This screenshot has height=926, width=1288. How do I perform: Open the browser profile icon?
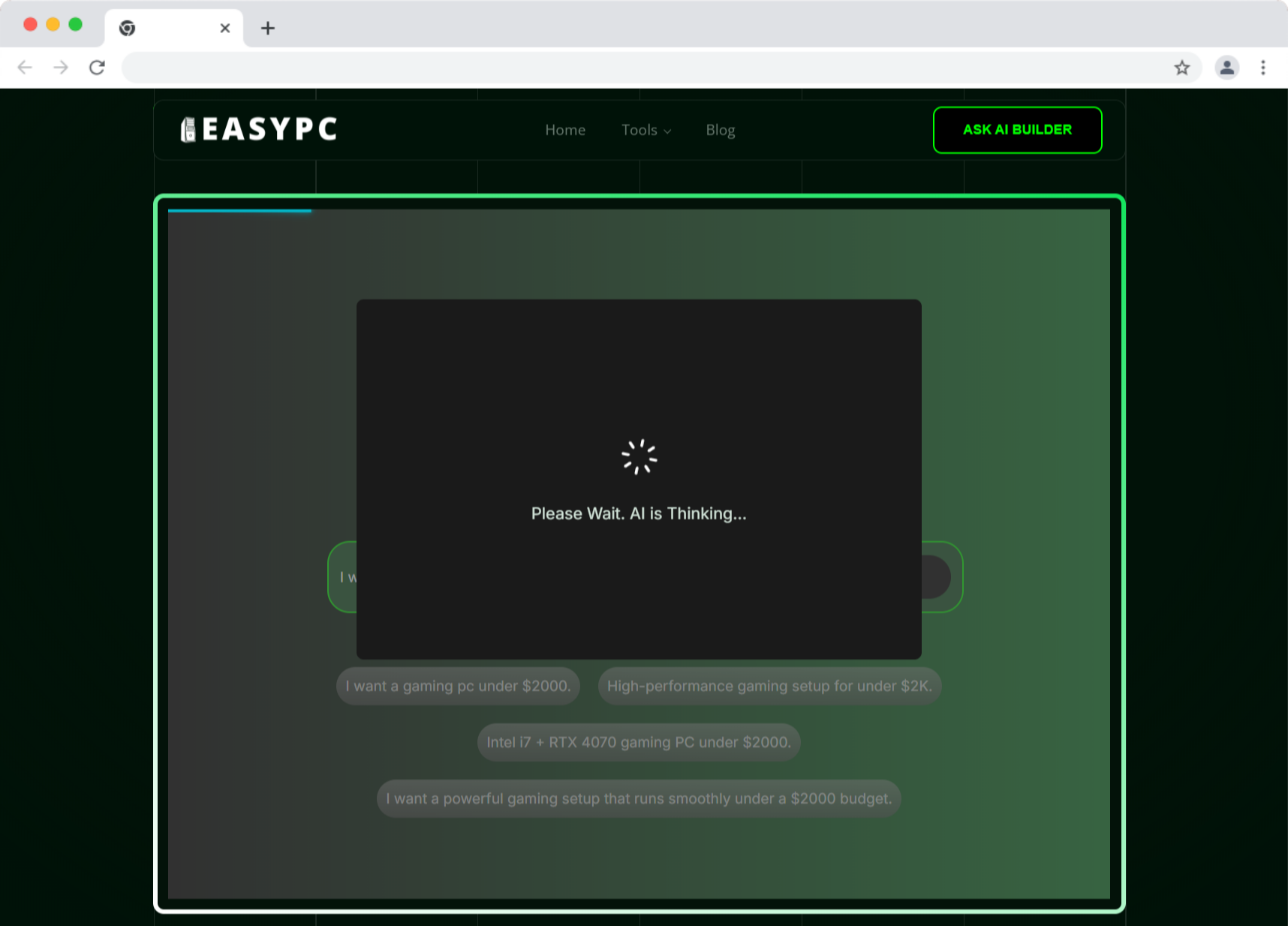pyautogui.click(x=1226, y=67)
